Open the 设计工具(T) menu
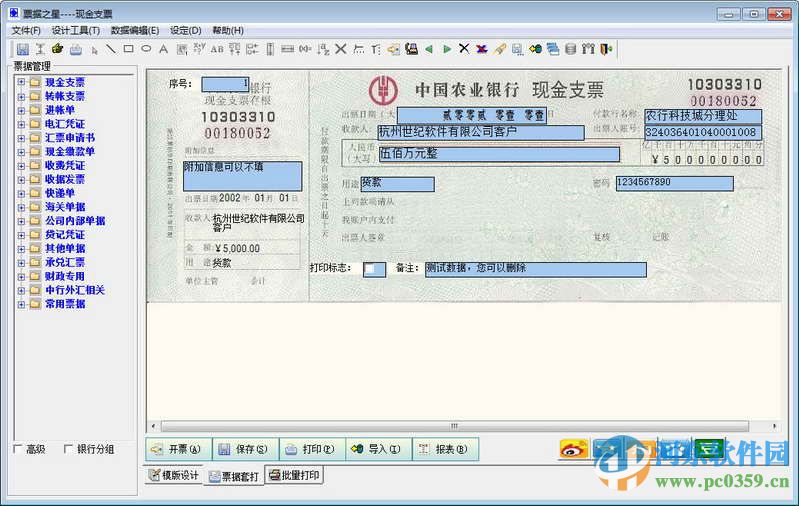Viewport: 799px width, 506px height. click(75, 31)
